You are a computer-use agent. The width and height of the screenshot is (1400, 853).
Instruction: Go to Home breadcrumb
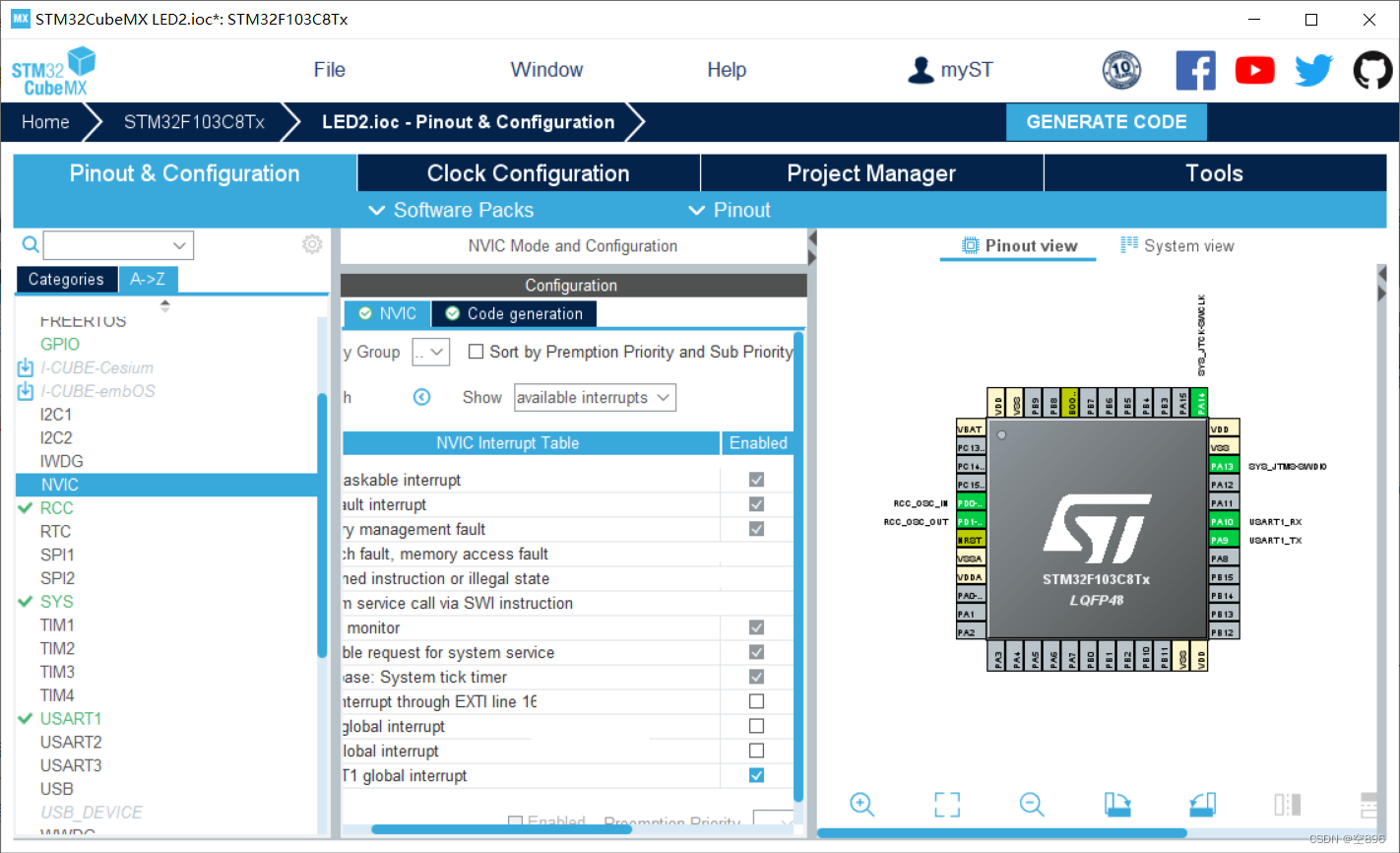tap(45, 122)
